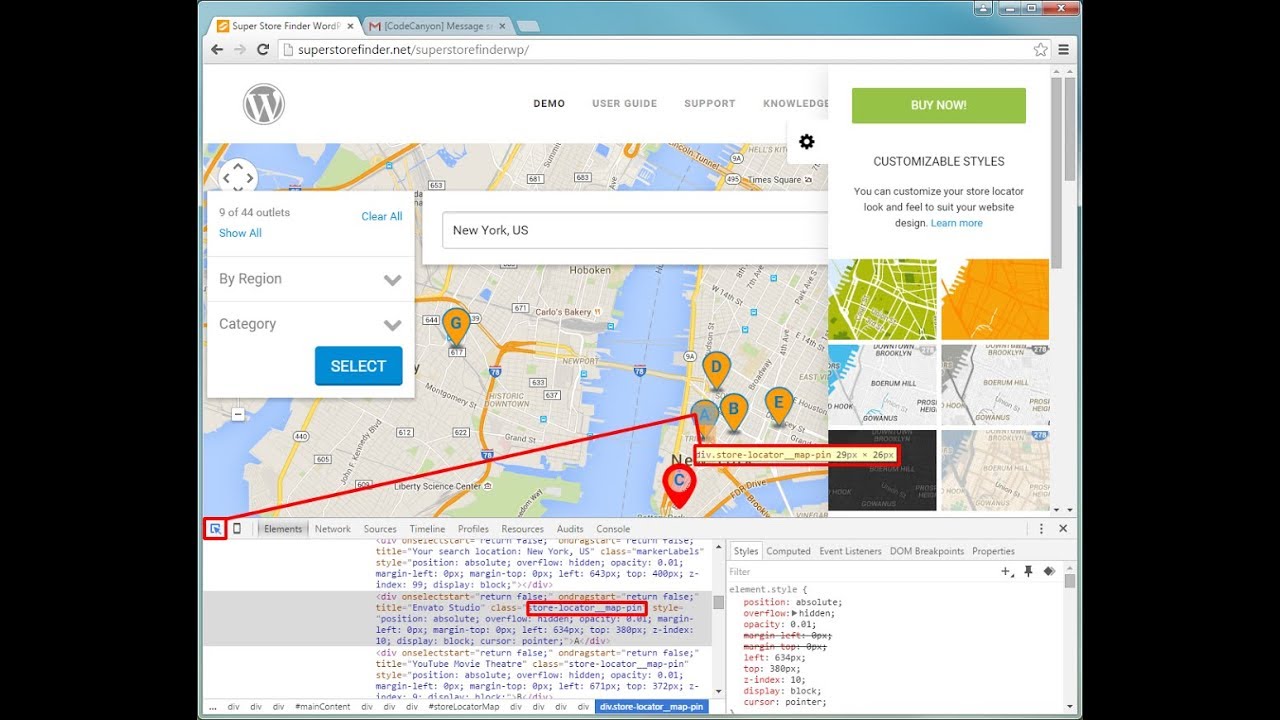Select map marker E
Screen dimensions: 1280x720
click(x=778, y=407)
